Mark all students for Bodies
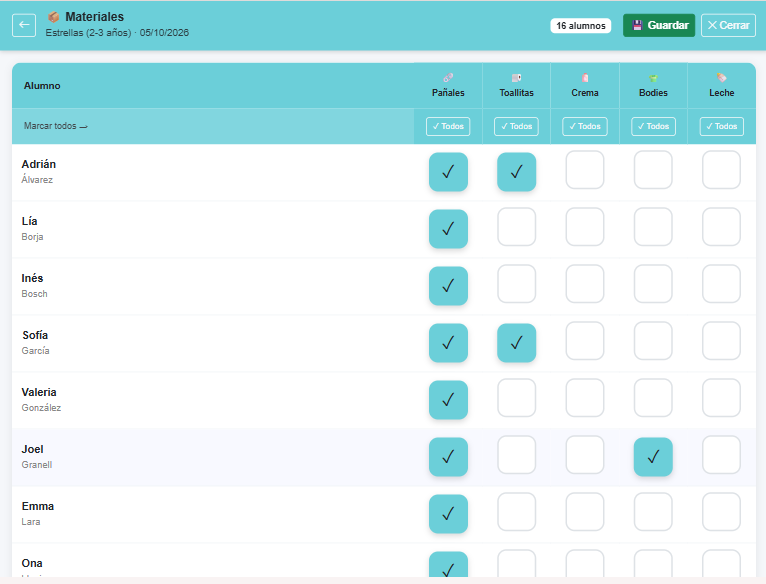The height and width of the screenshot is (584, 766). click(653, 126)
